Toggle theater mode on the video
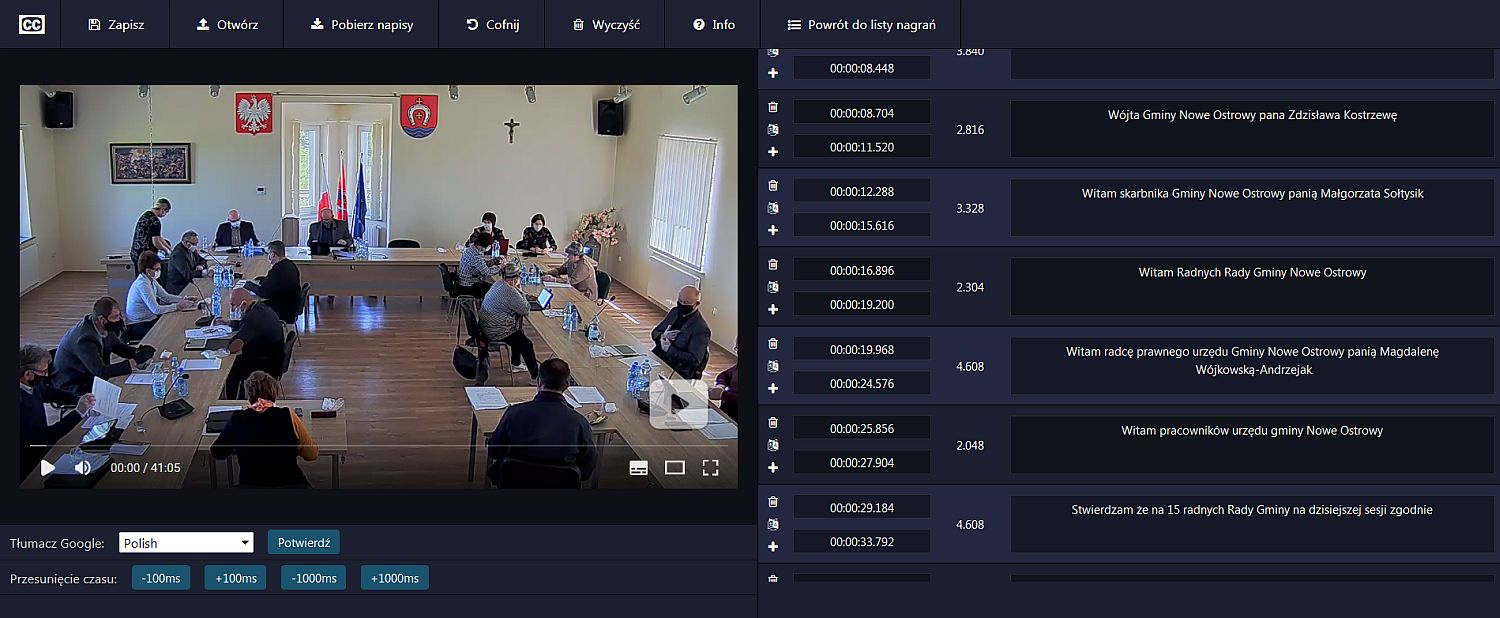The height and width of the screenshot is (618, 1500). pos(675,467)
